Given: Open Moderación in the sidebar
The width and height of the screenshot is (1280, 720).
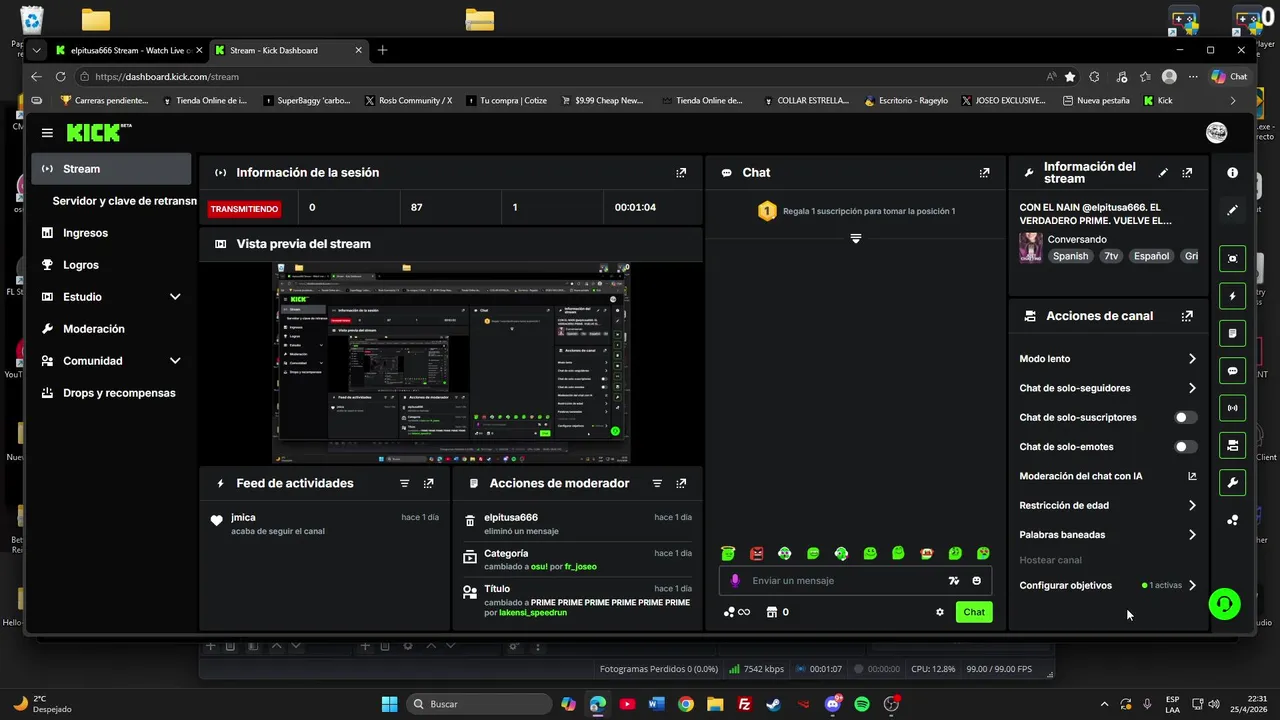Looking at the screenshot, I should point(111,329).
